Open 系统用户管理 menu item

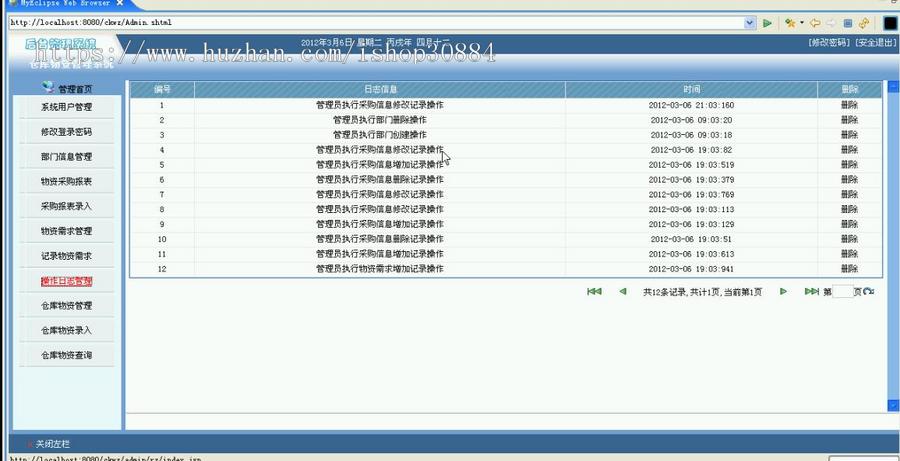click(x=67, y=107)
